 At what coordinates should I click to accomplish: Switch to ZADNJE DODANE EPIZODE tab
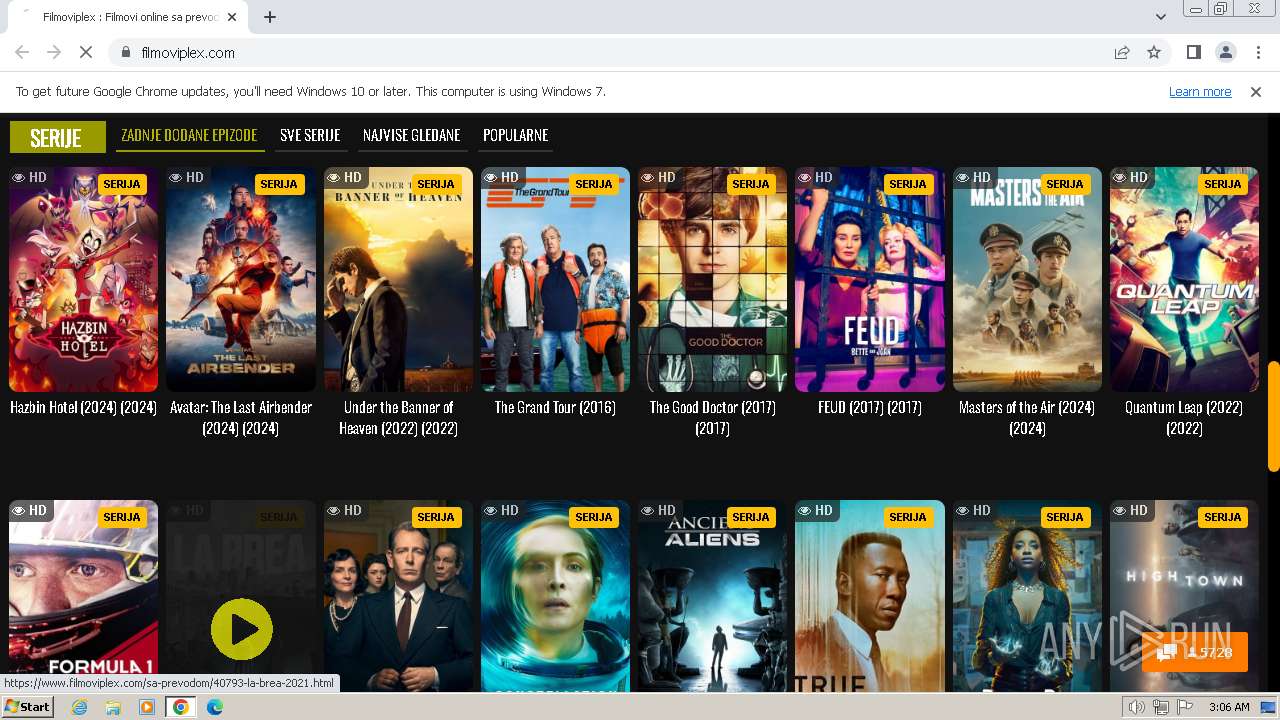tap(190, 135)
